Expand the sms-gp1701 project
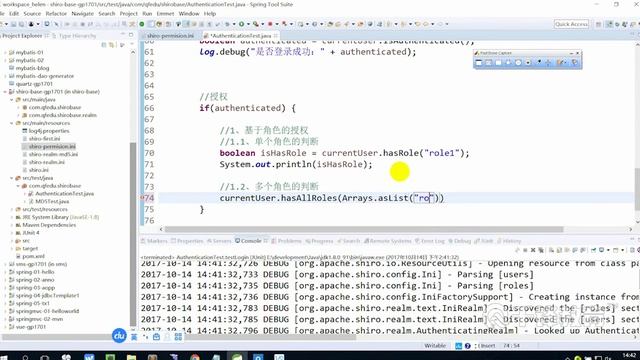The image size is (640, 360). pos(5,264)
